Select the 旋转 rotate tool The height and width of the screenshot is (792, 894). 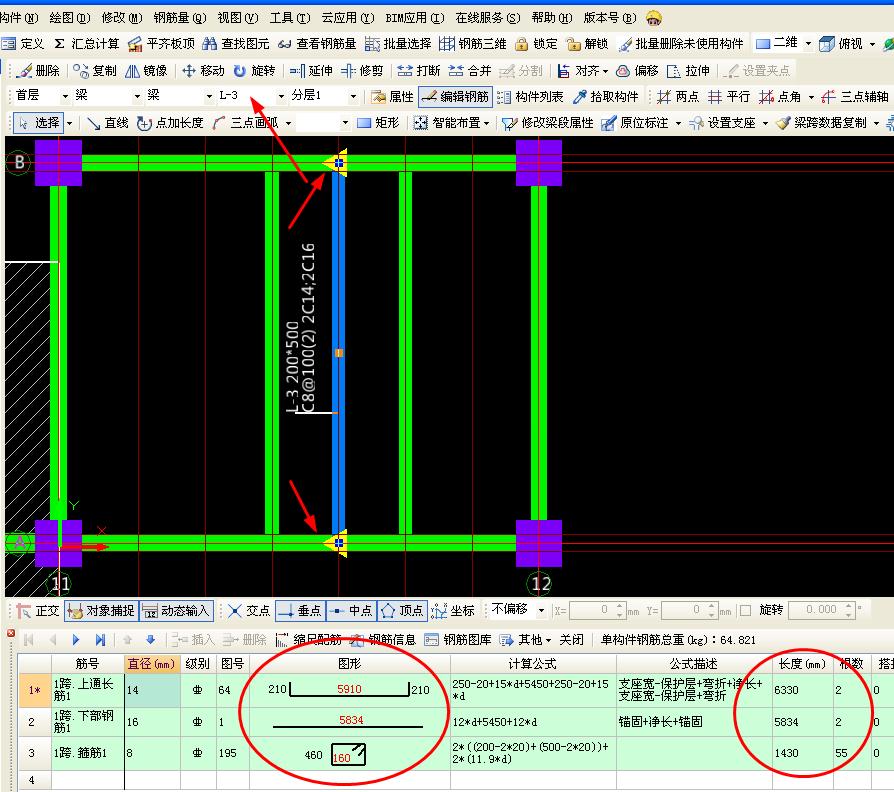pos(254,71)
